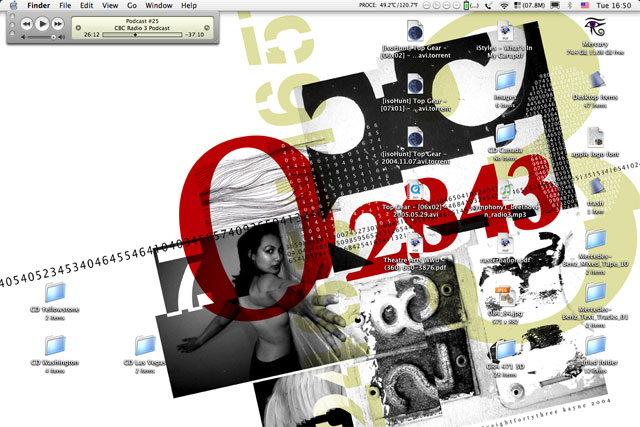640x427 pixels.
Task: Click the processor temperature readout in menu bar
Action: 388,5
